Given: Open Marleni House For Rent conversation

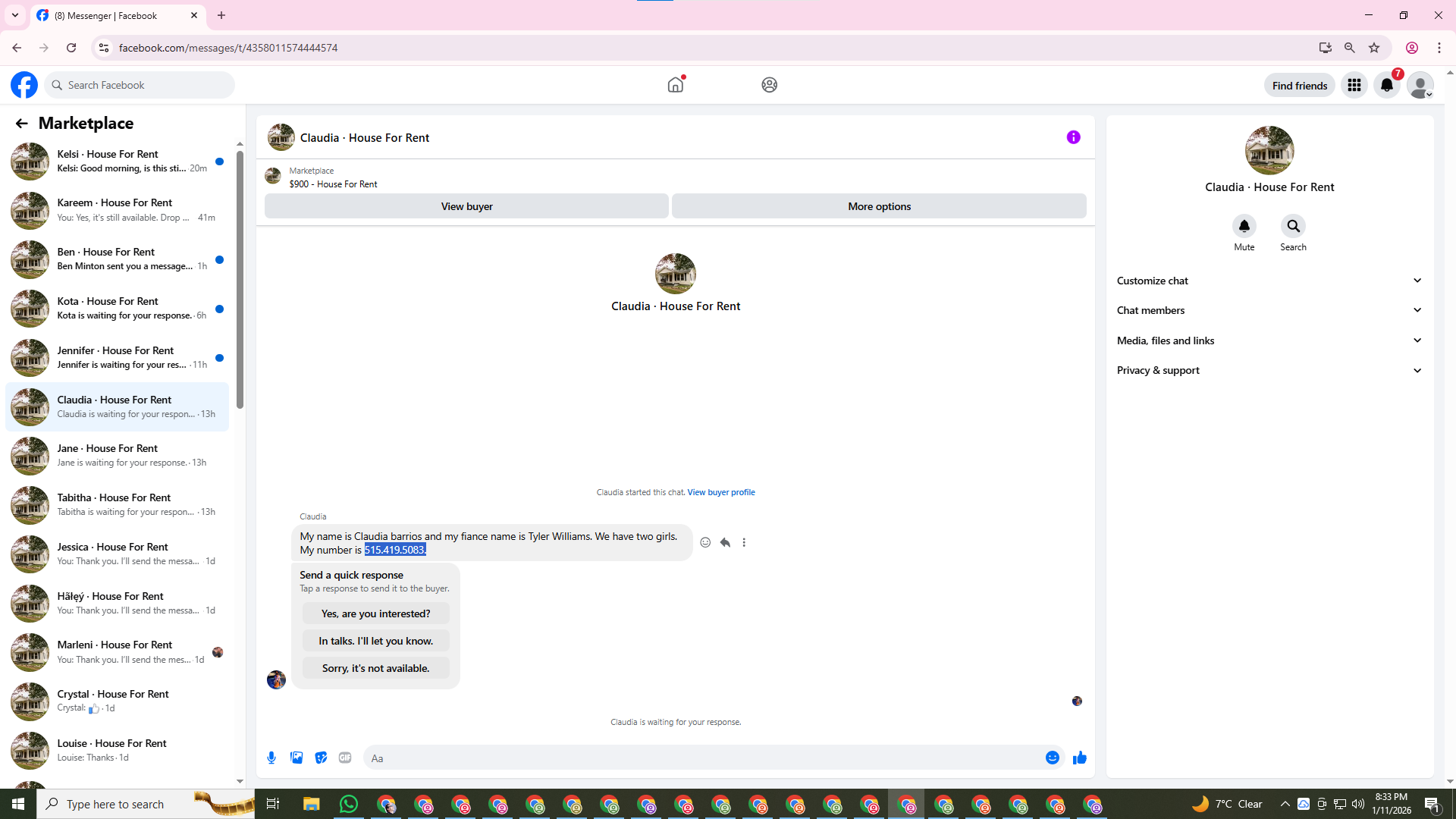Looking at the screenshot, I should [118, 652].
